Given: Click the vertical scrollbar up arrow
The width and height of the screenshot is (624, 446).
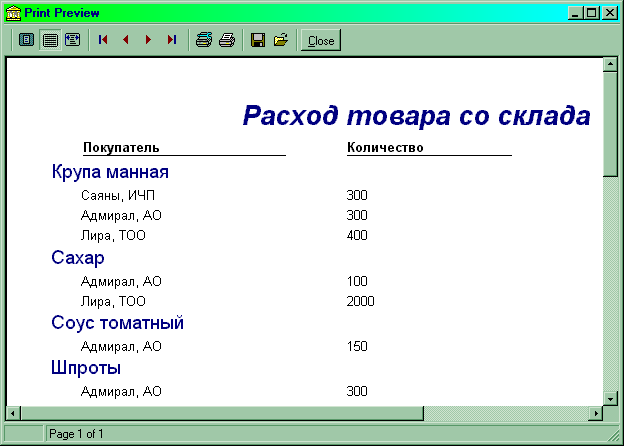Looking at the screenshot, I should tap(609, 66).
